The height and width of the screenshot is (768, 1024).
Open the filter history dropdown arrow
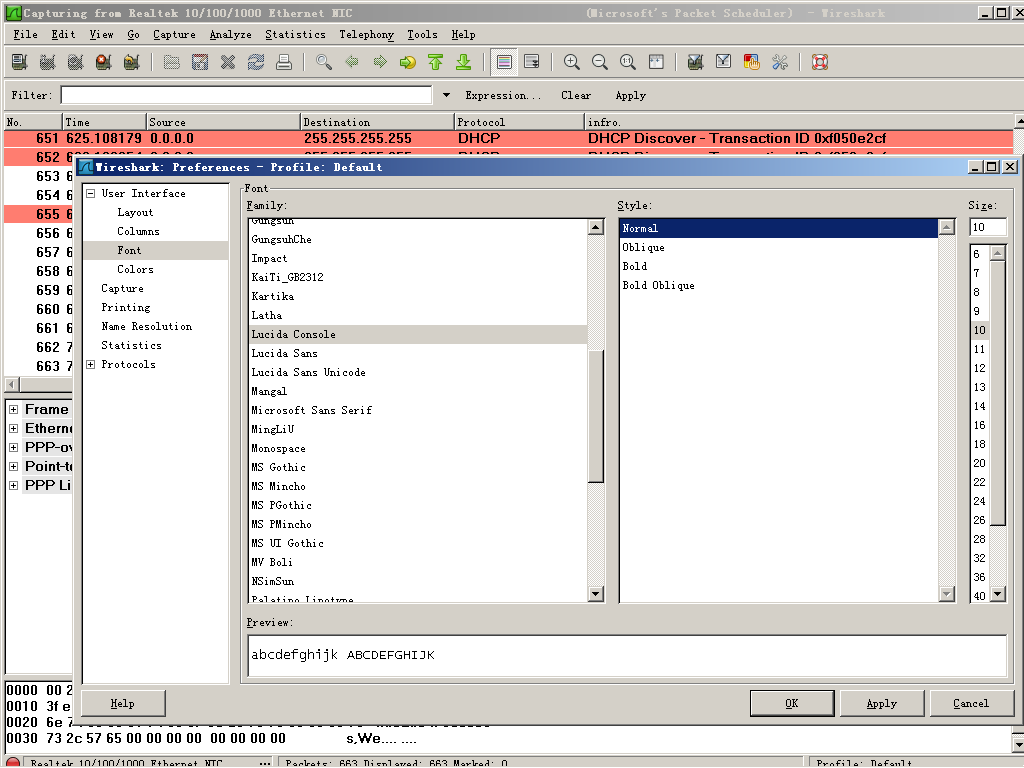[x=446, y=95]
